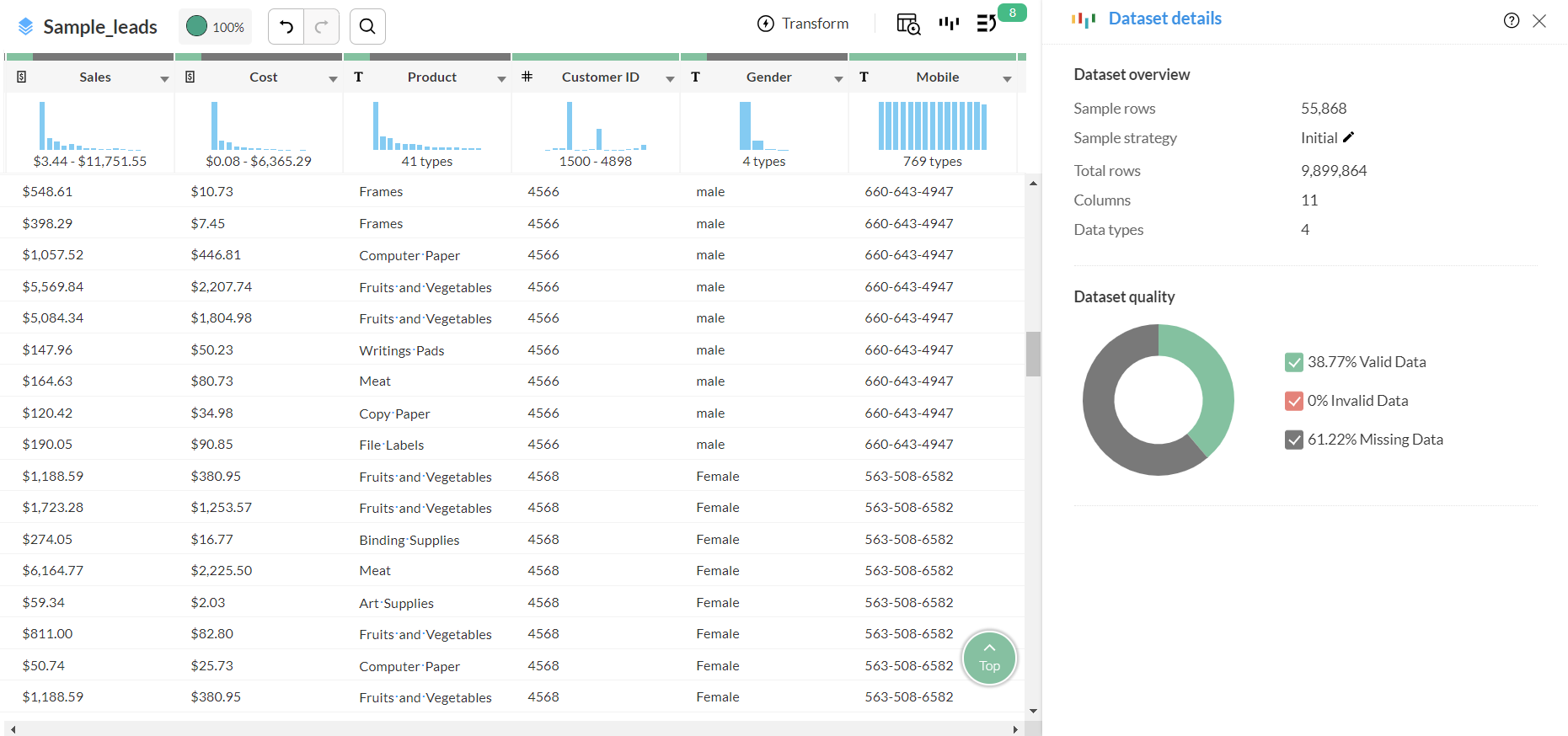Image resolution: width=1568 pixels, height=736 pixels.
Task: Open the Gender column dropdown menu
Action: (x=838, y=78)
